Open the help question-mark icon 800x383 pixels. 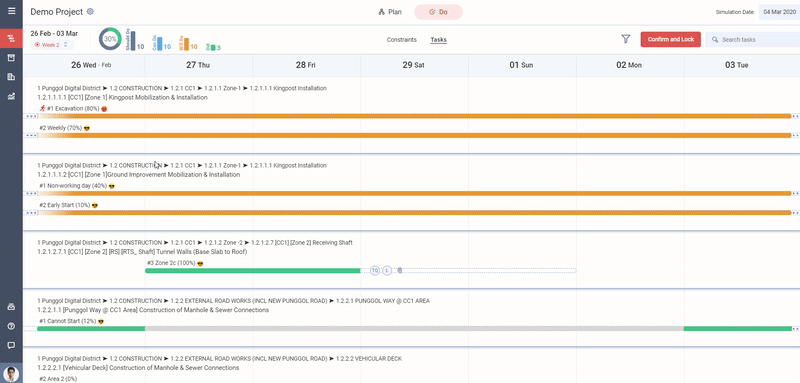coord(11,326)
